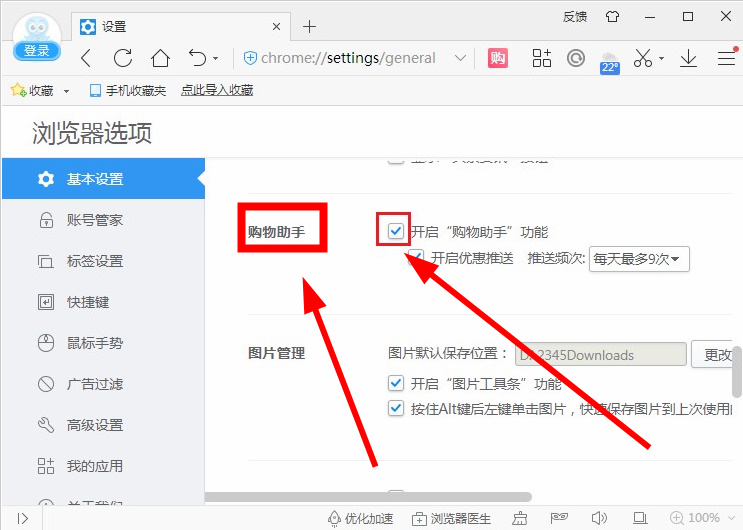Select the 设置 tab
The height and width of the screenshot is (530, 743).
[x=182, y=27]
